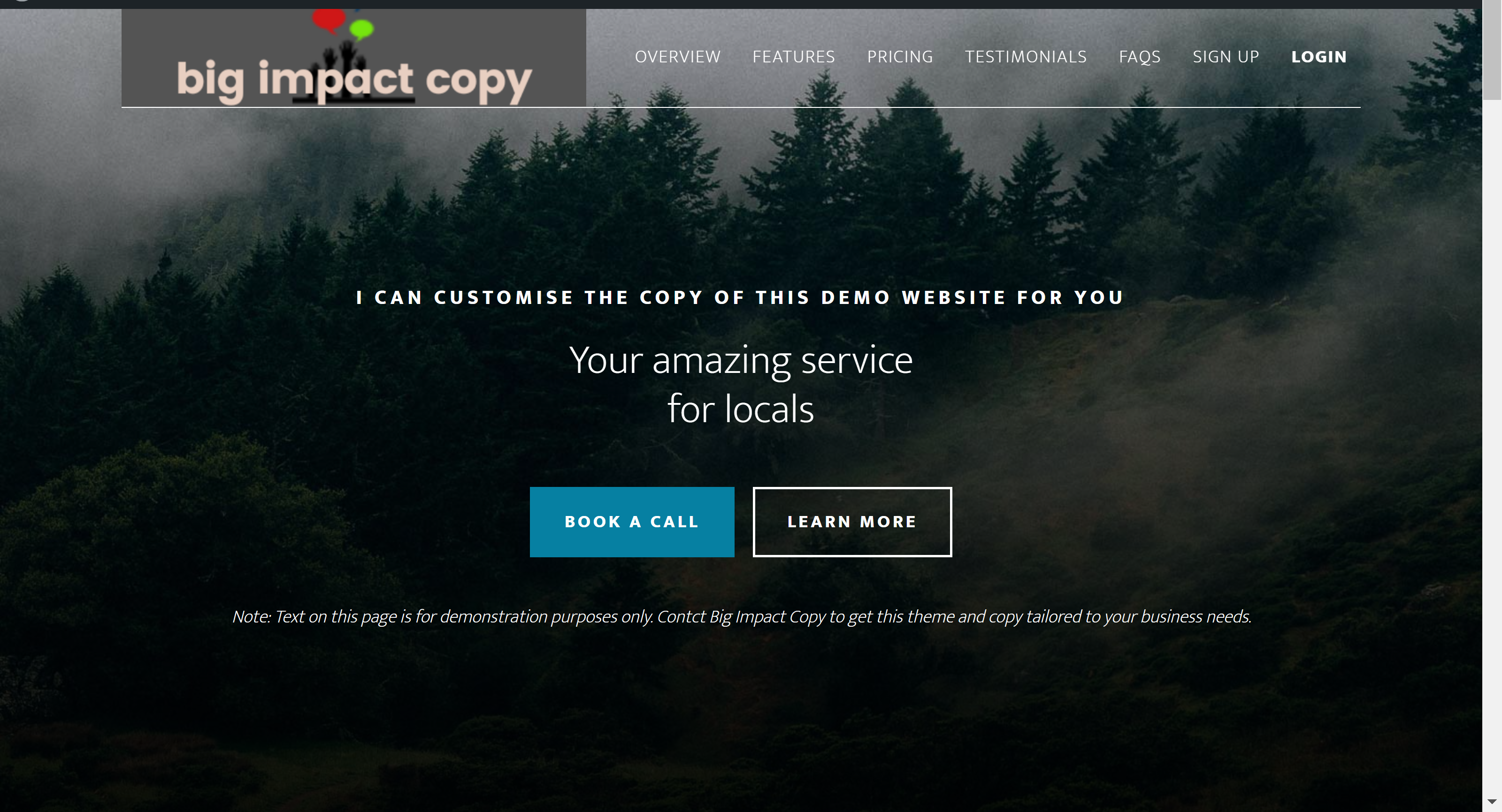This screenshot has width=1502, height=812.
Task: Click the scrollbar down arrow
Action: (1492, 803)
